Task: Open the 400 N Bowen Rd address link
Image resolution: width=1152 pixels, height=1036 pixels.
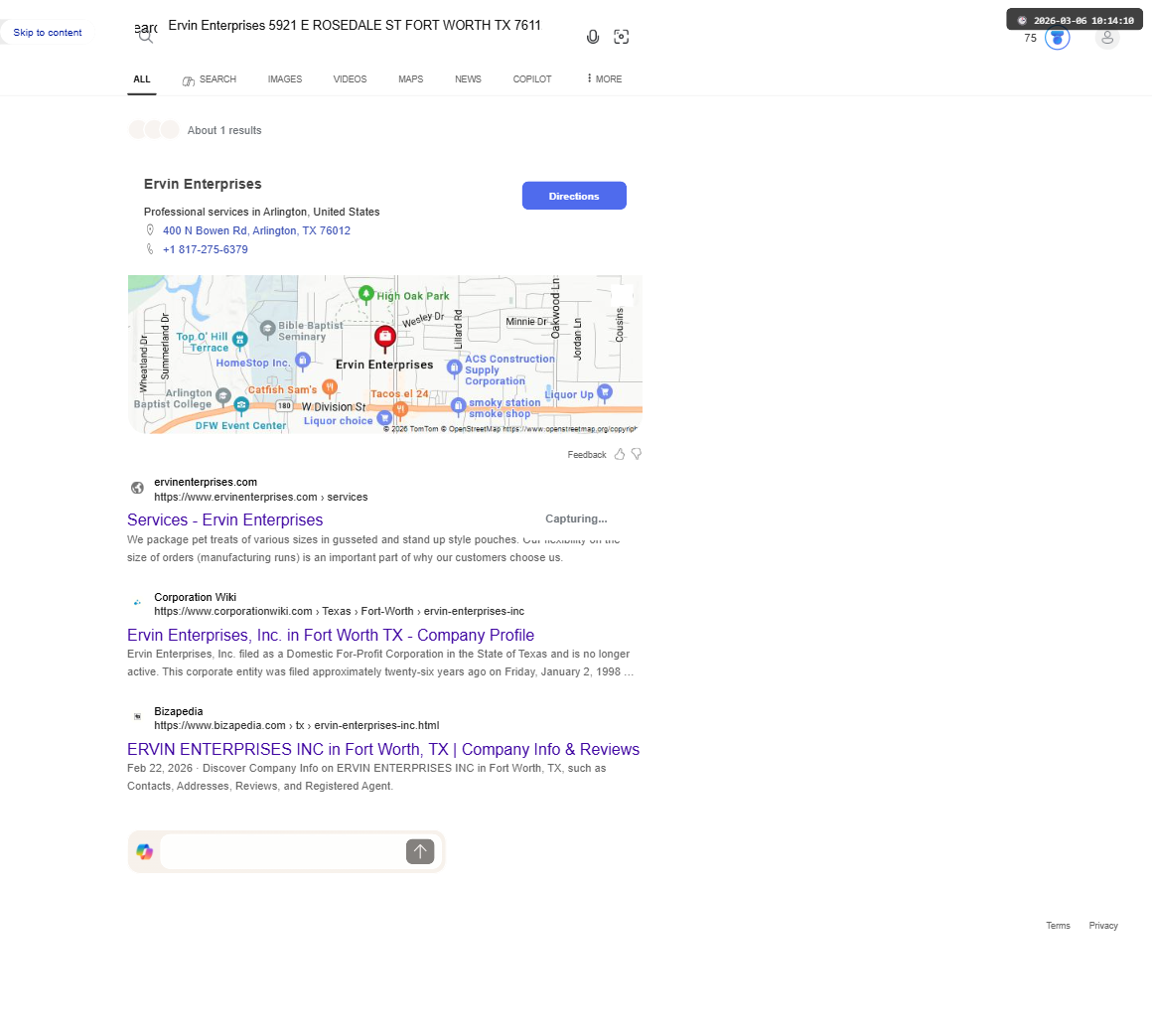Action: tap(256, 230)
